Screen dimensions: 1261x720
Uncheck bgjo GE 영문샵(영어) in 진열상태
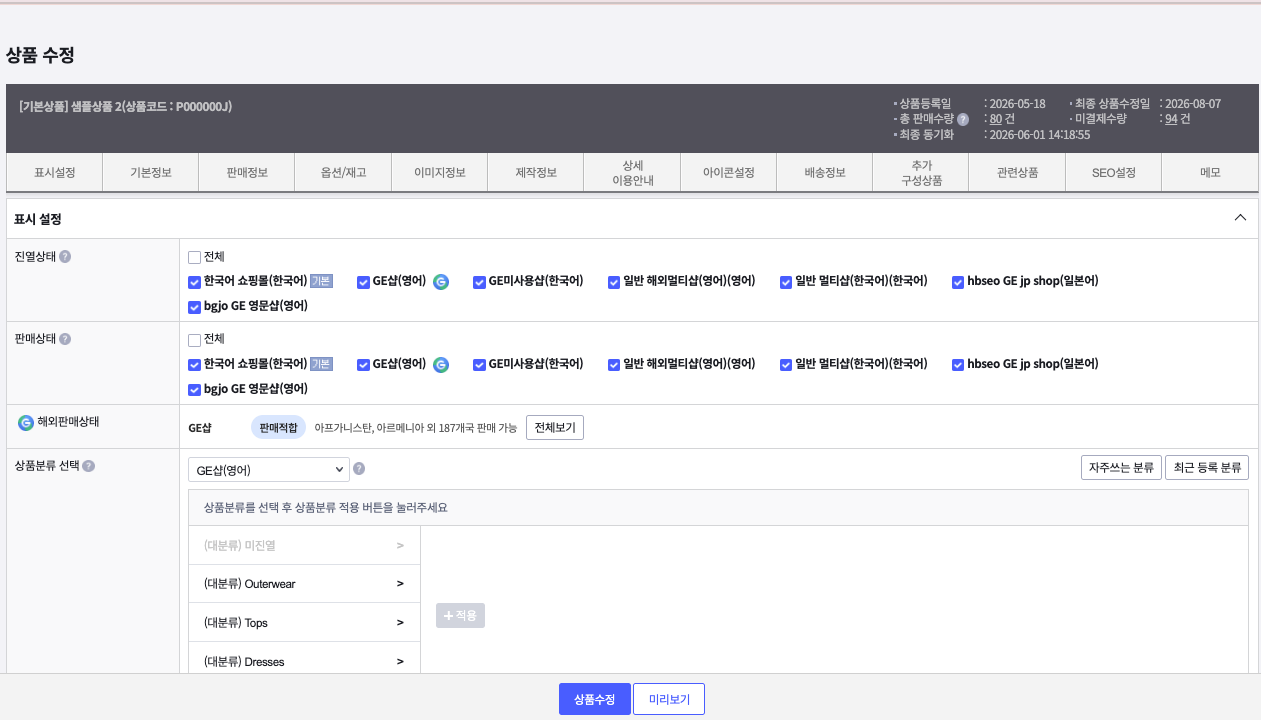195,306
